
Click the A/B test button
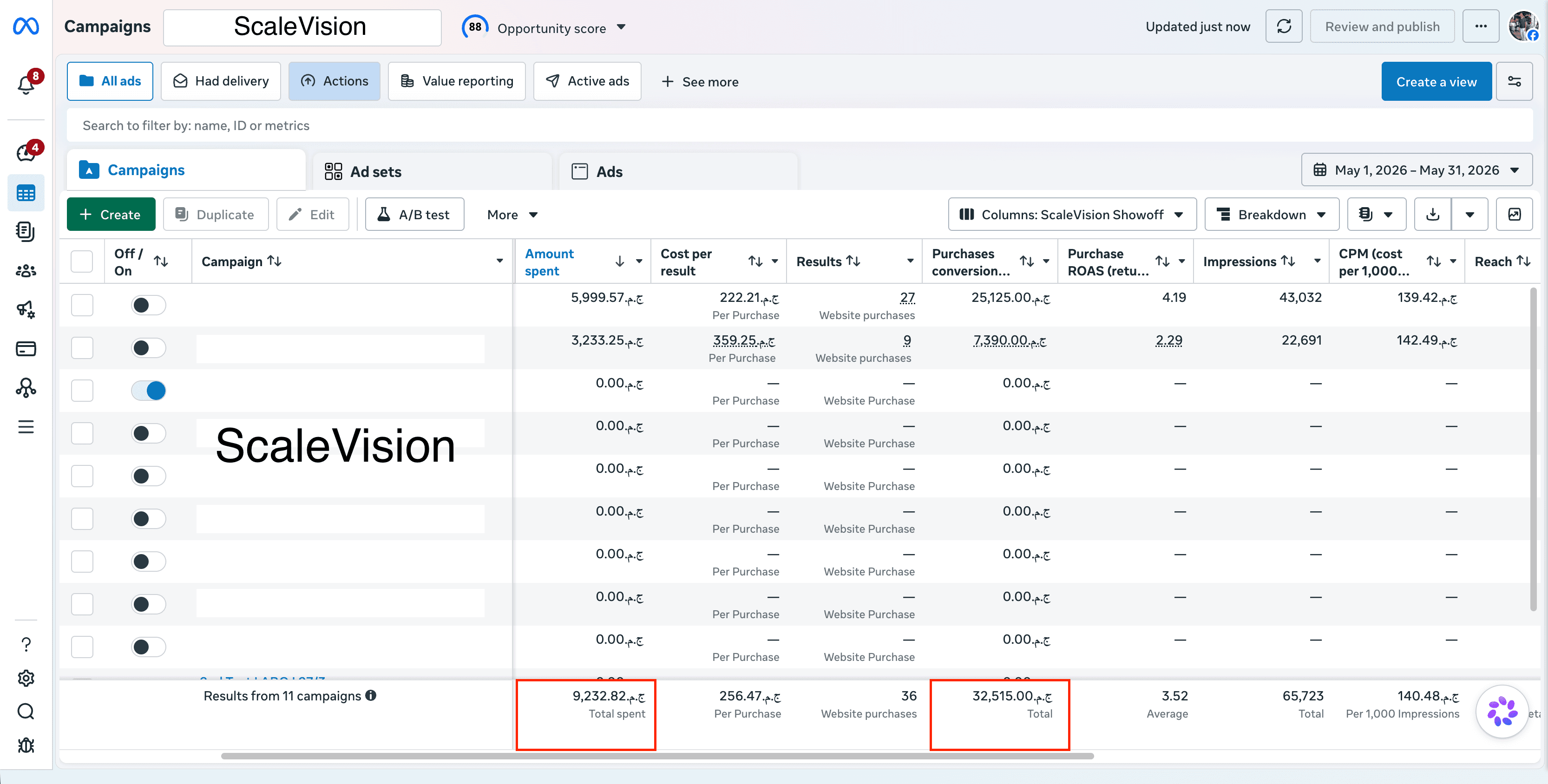pos(414,215)
